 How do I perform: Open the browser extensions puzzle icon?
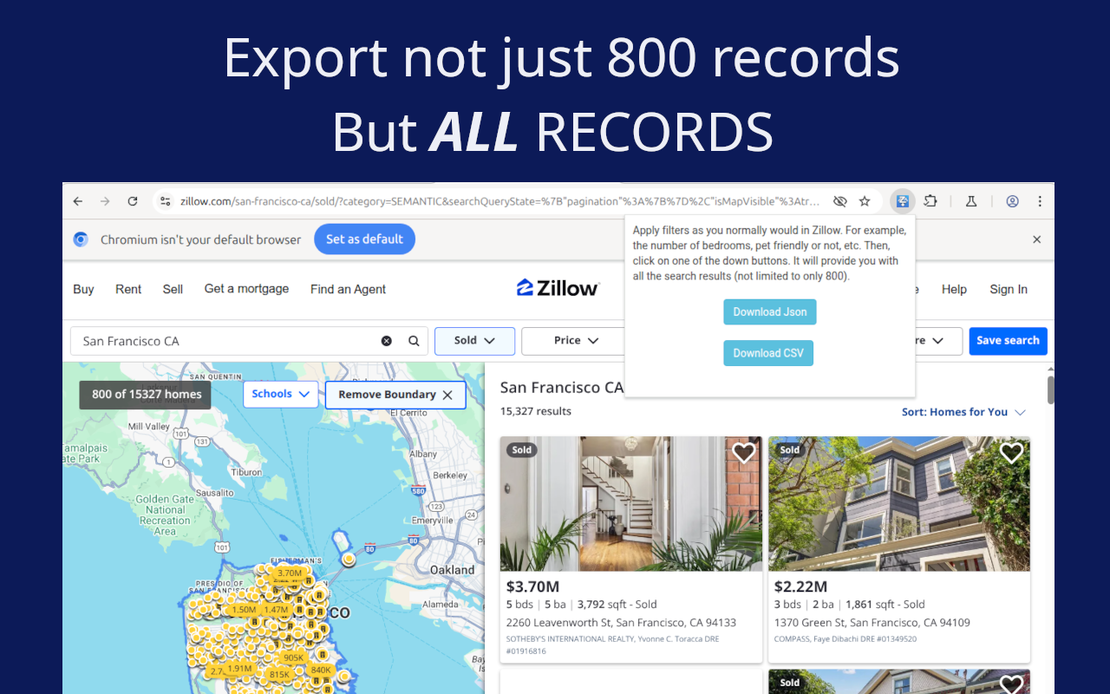click(x=930, y=201)
